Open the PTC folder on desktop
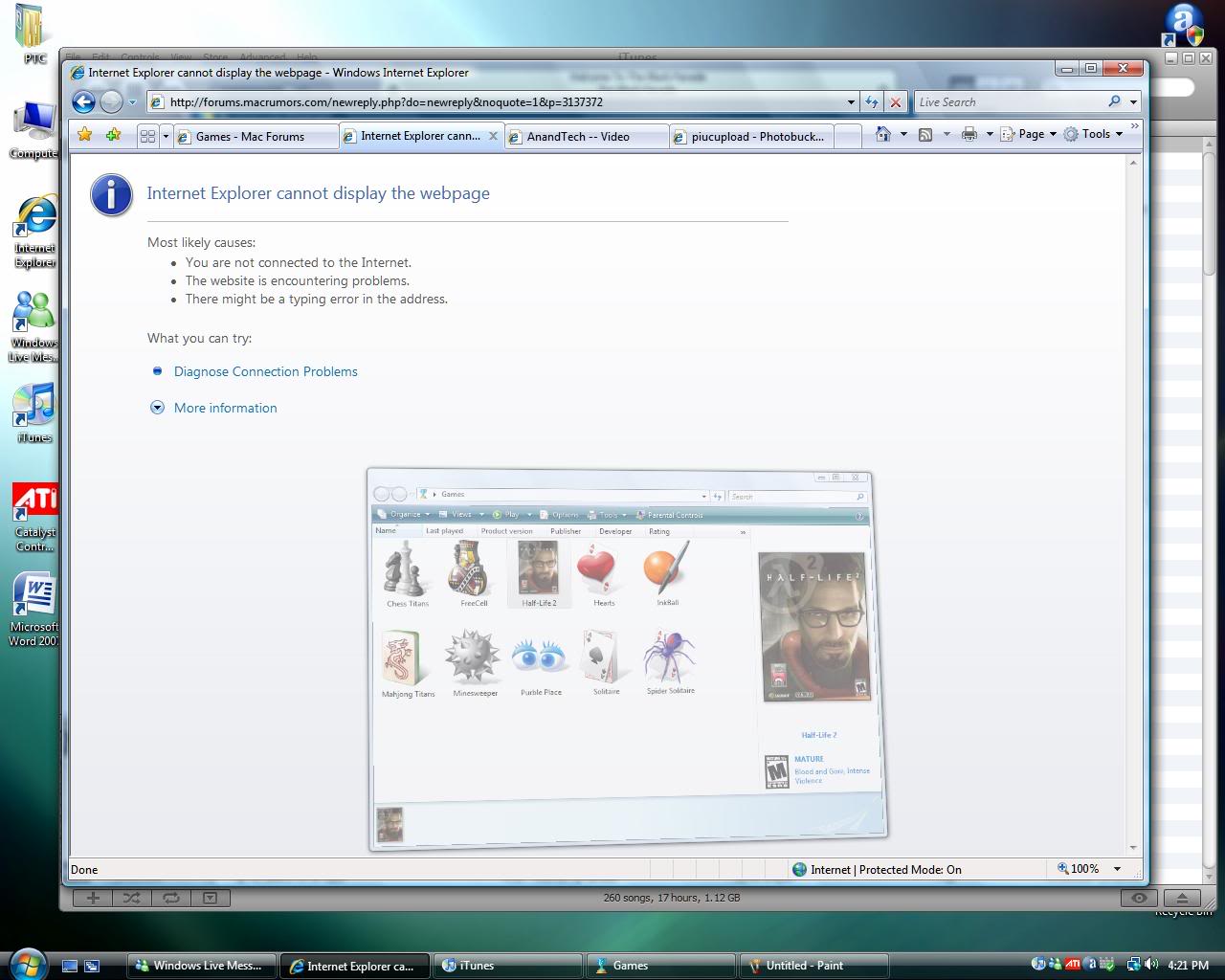The width and height of the screenshot is (1225, 980). (x=33, y=34)
